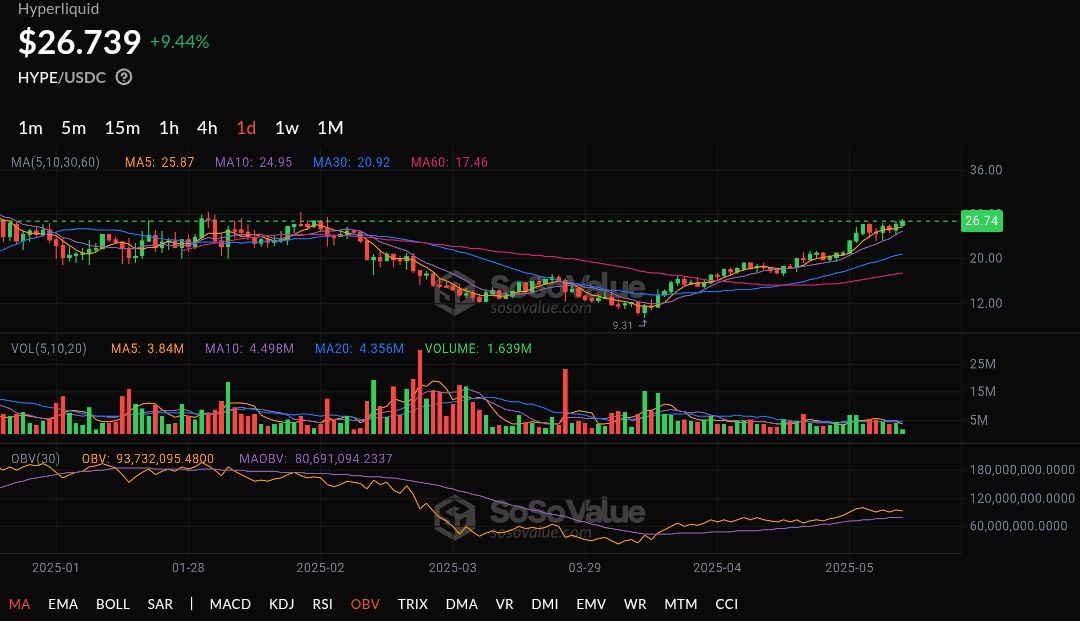Click the MA10: 24.95 legend value

[253, 162]
